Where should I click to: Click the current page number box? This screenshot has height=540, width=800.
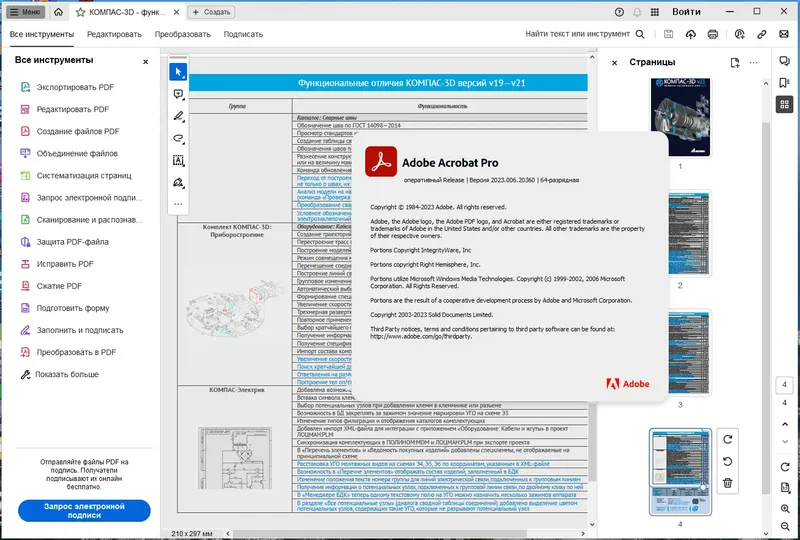(x=784, y=385)
